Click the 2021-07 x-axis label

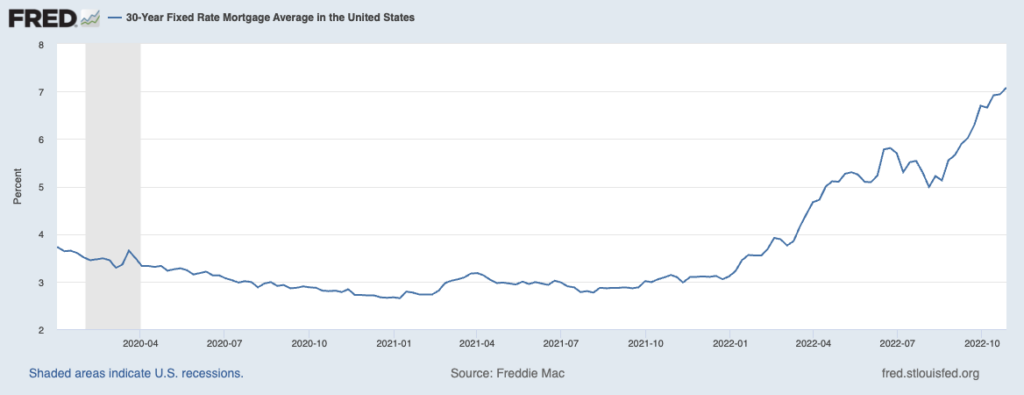pyautogui.click(x=560, y=341)
